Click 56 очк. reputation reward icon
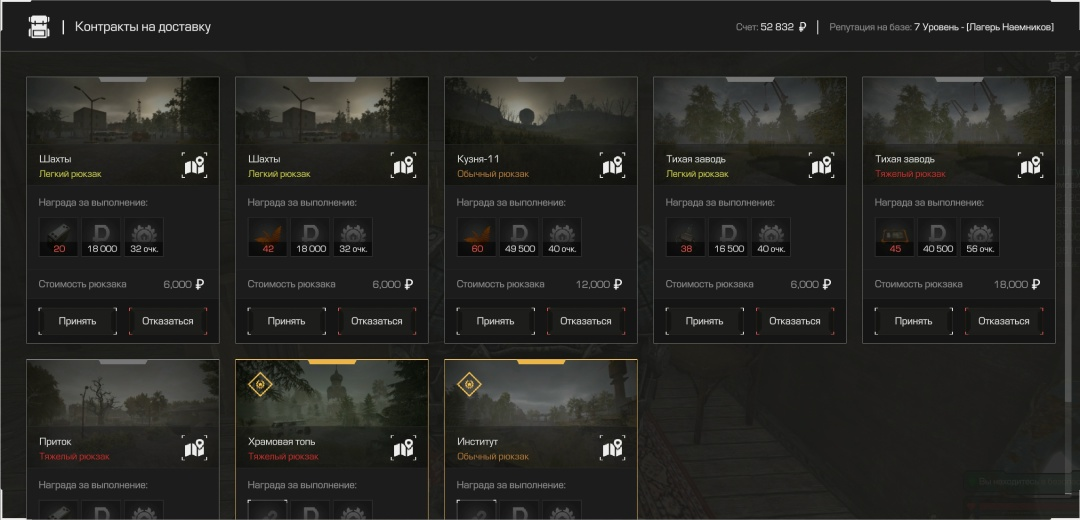Screen dimensions: 1080x520 980,238
